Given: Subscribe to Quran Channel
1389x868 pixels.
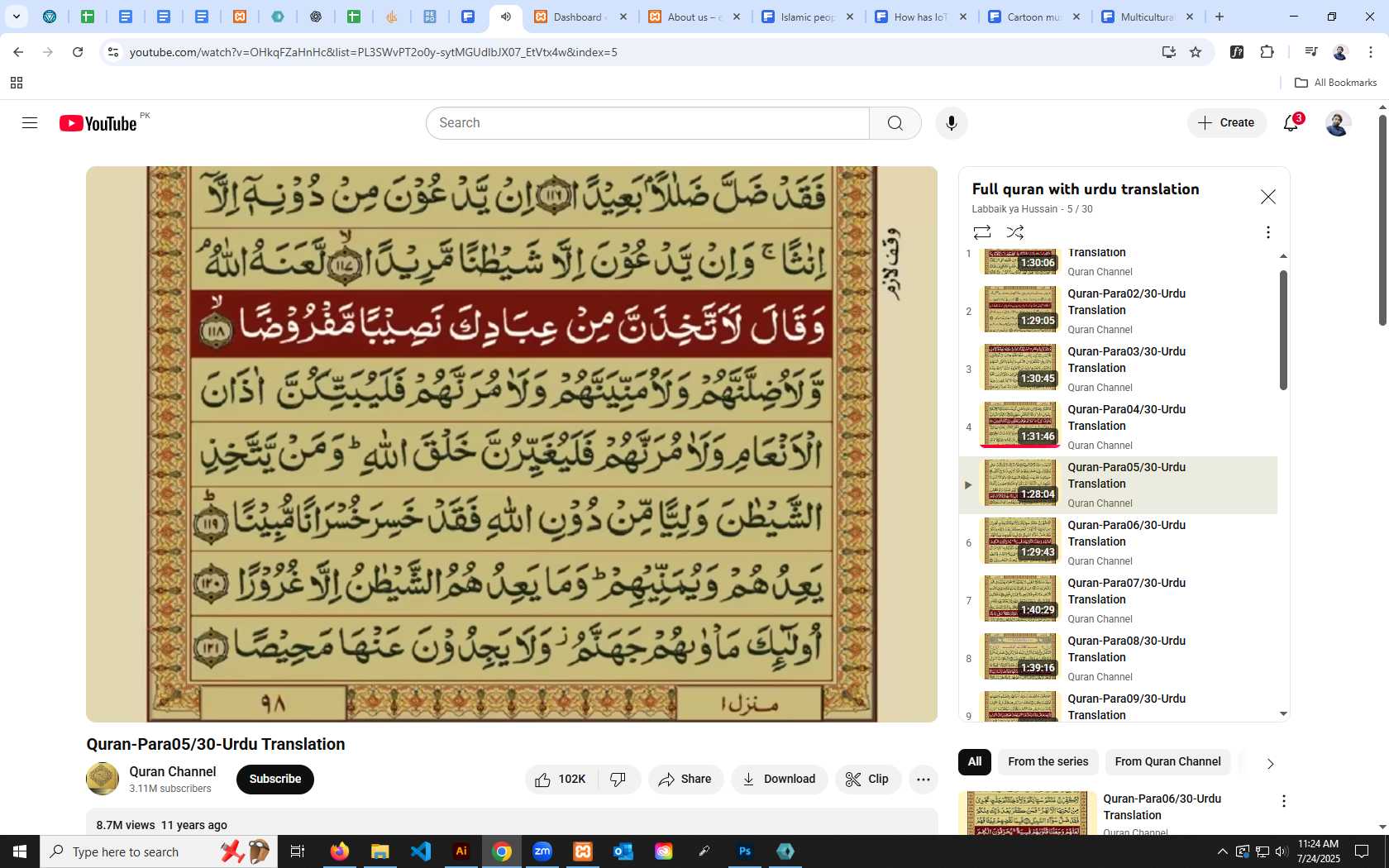Looking at the screenshot, I should coord(275,780).
